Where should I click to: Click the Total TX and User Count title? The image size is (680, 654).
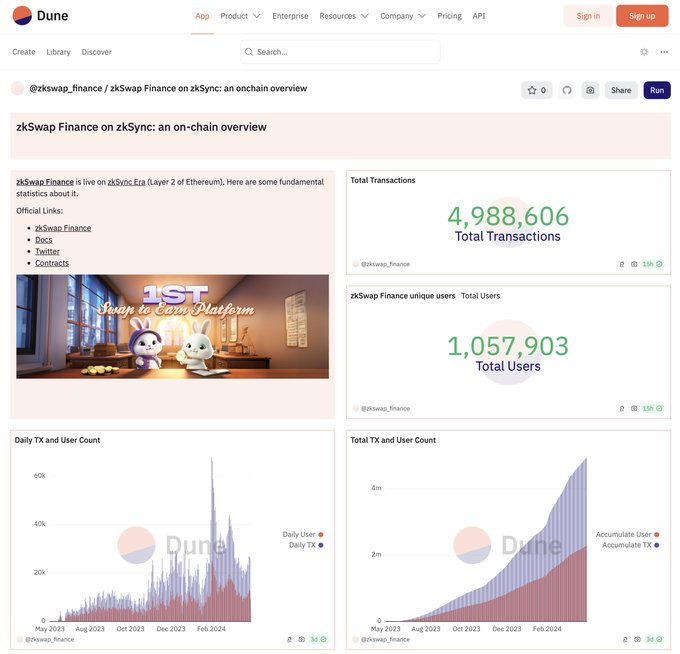point(393,440)
